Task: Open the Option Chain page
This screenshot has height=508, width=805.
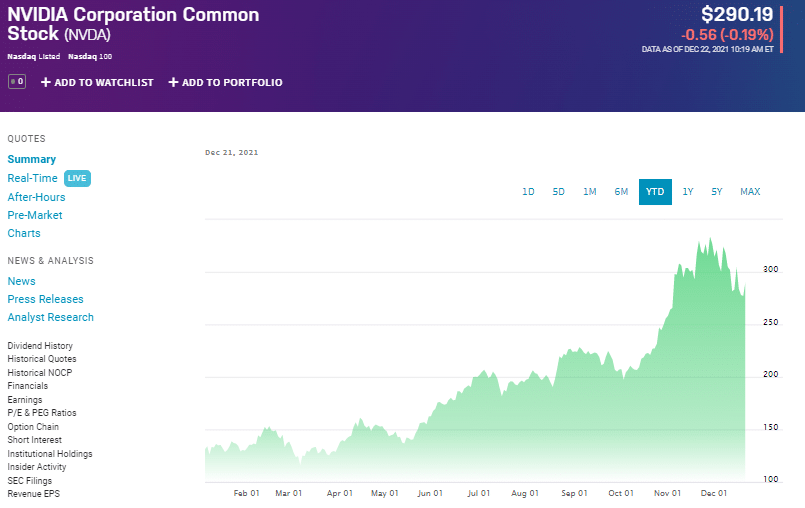Action: tap(33, 427)
